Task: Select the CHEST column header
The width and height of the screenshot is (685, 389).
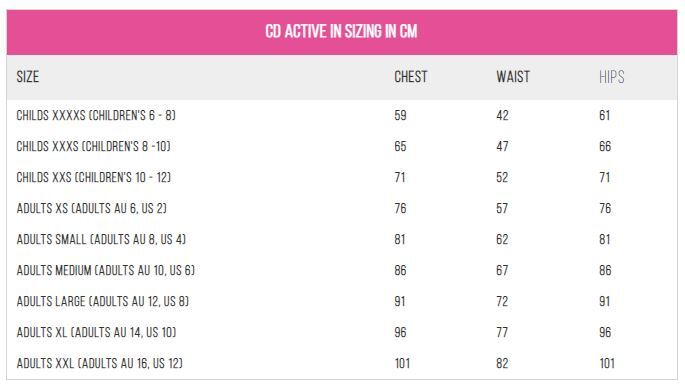Action: (411, 77)
